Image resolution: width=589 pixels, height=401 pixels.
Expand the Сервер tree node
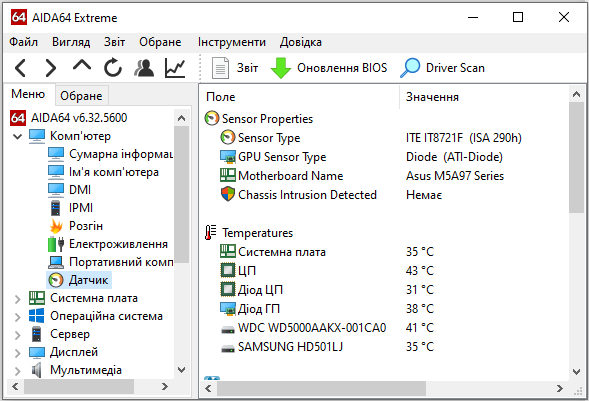(17, 335)
